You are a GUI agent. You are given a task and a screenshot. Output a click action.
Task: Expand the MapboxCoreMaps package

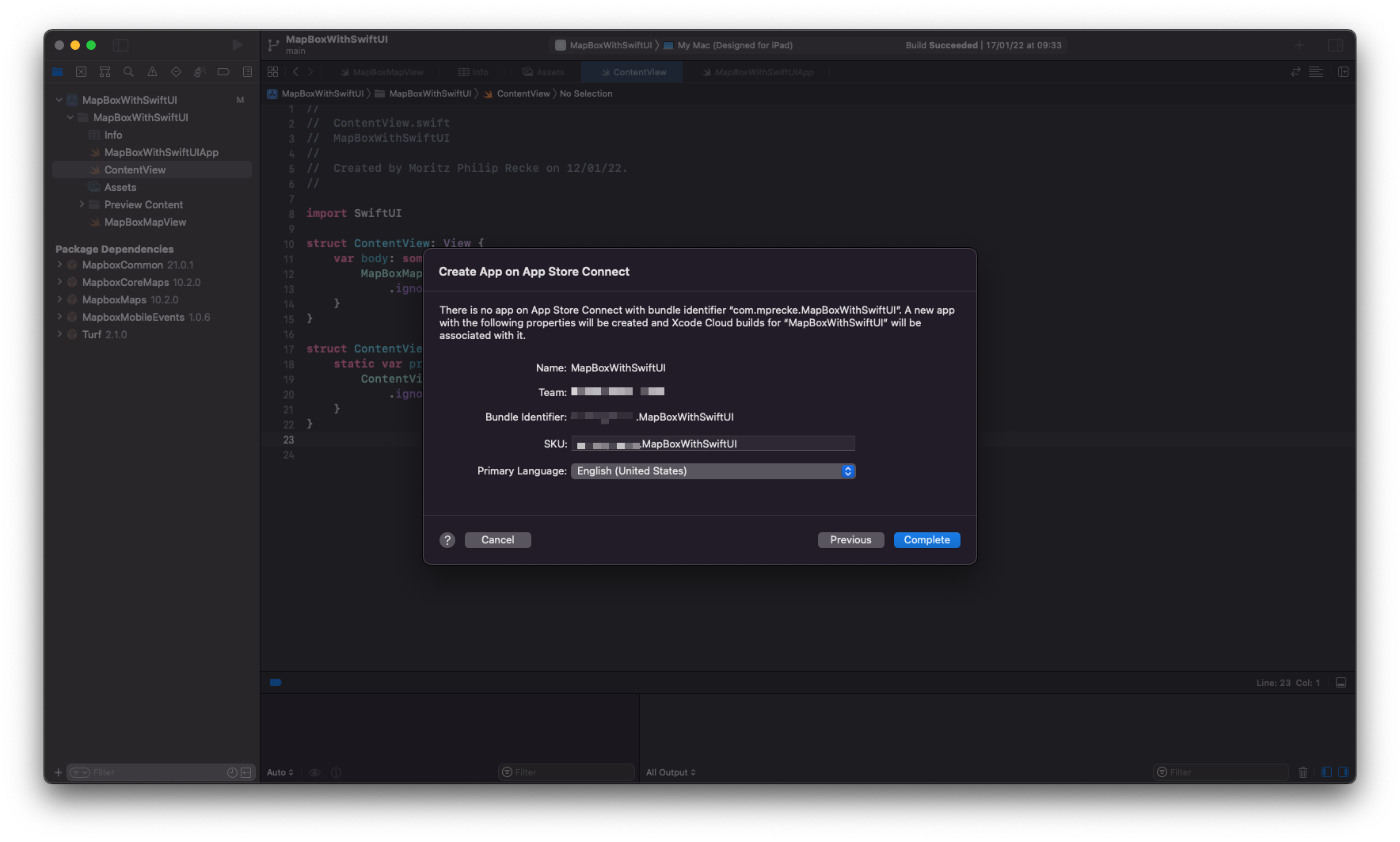(x=59, y=282)
